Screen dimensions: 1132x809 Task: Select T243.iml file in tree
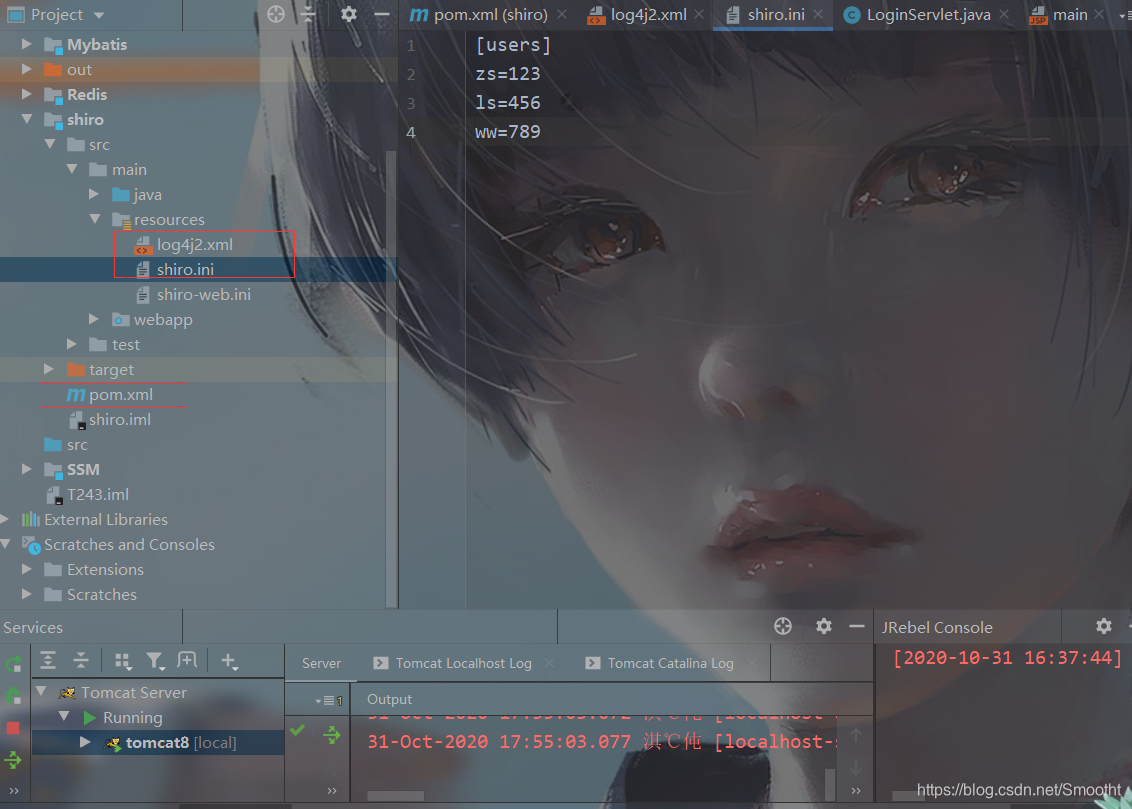(x=87, y=494)
